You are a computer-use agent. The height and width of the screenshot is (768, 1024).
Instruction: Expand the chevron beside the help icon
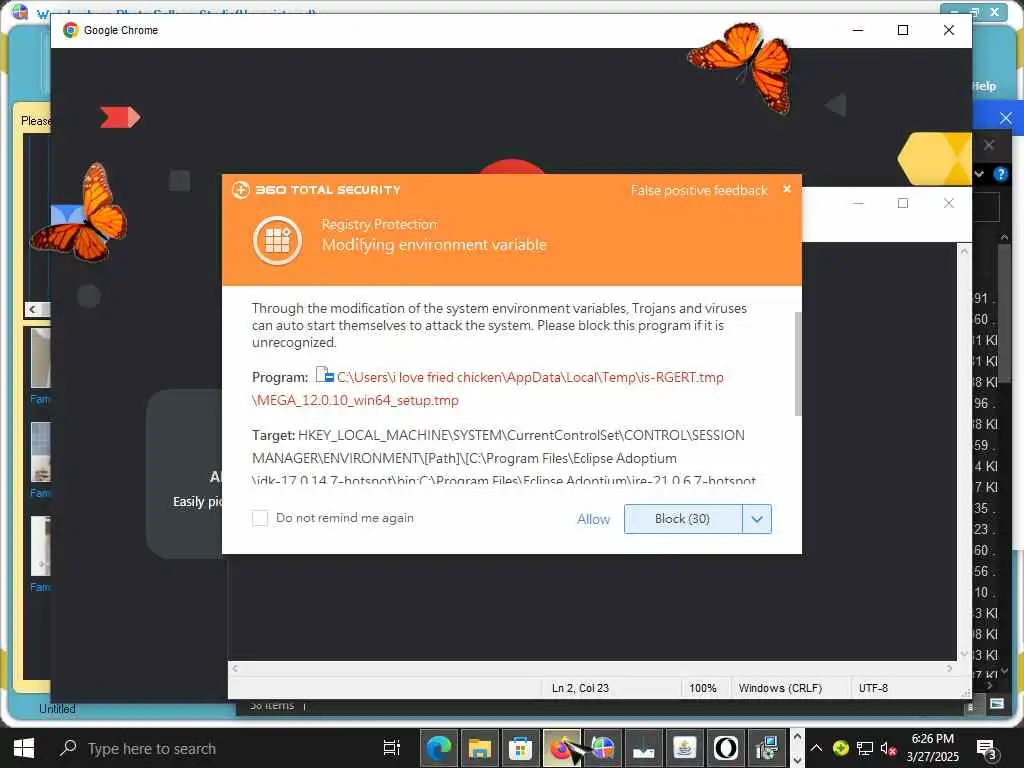pyautogui.click(x=979, y=174)
